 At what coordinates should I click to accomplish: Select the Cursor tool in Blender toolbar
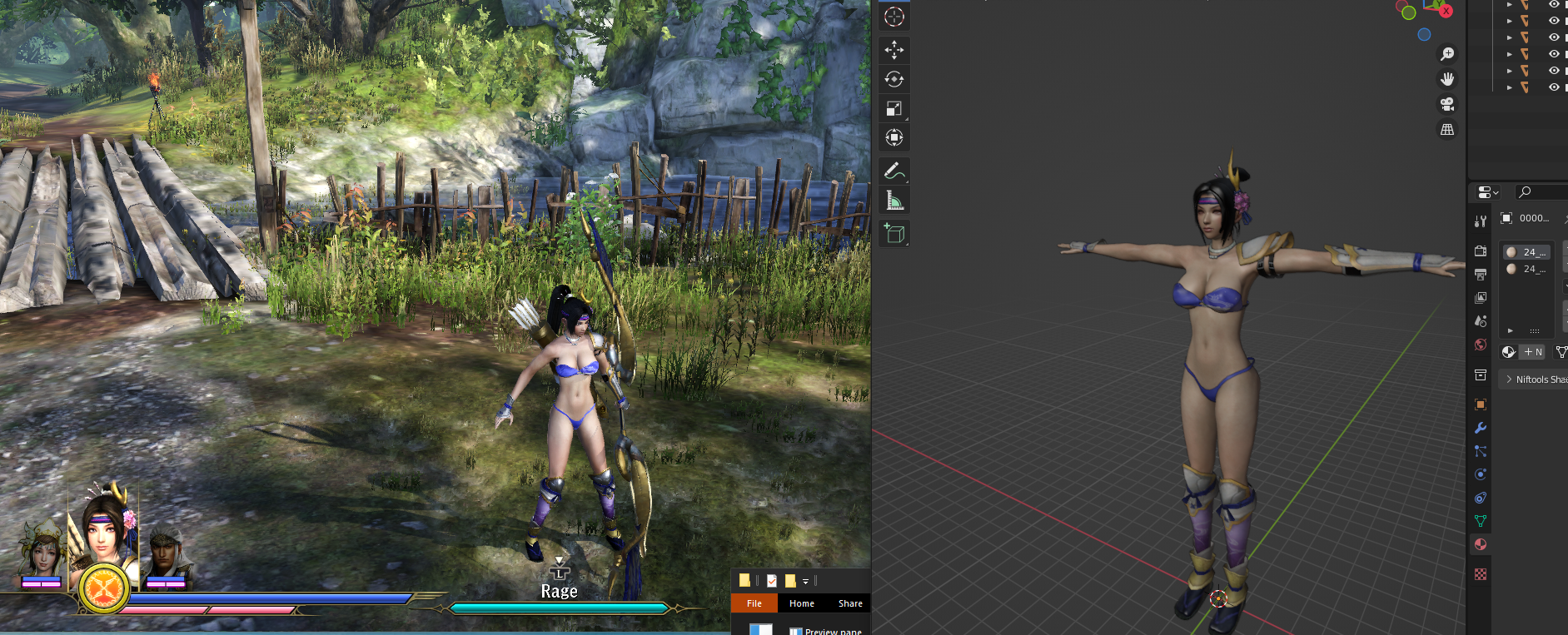click(894, 17)
